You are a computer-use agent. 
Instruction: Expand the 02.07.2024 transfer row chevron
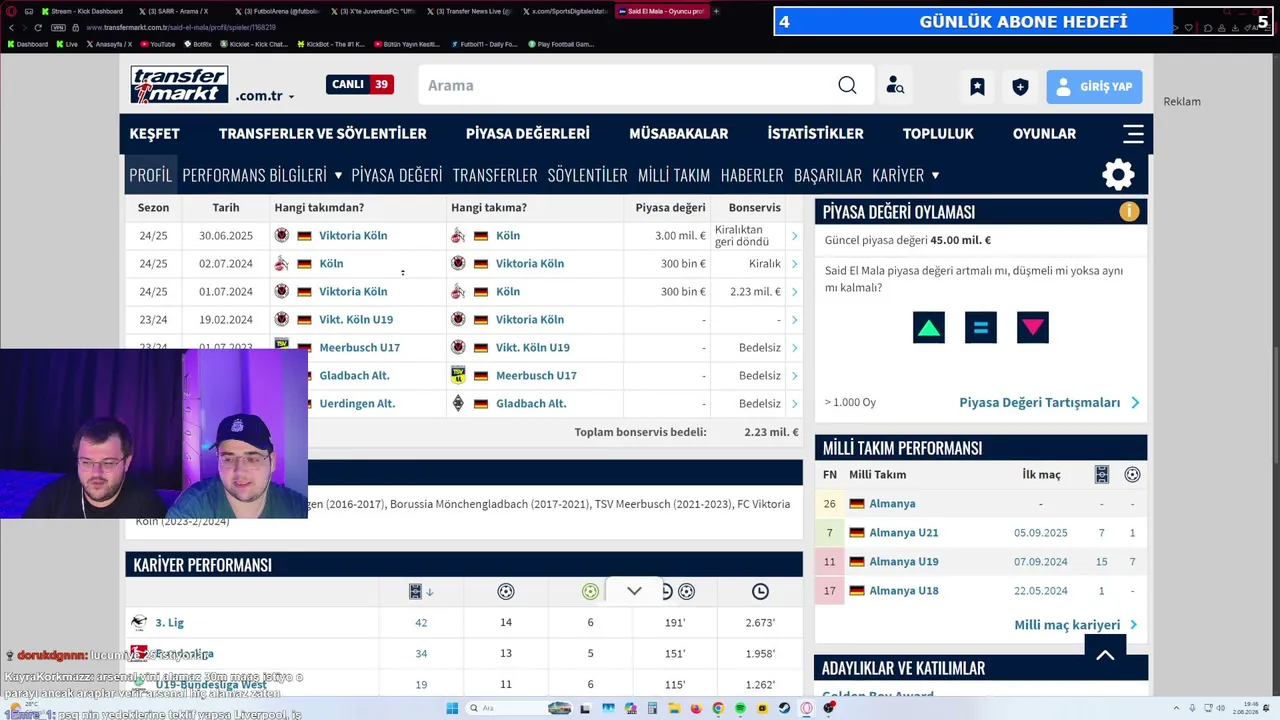[x=794, y=264]
